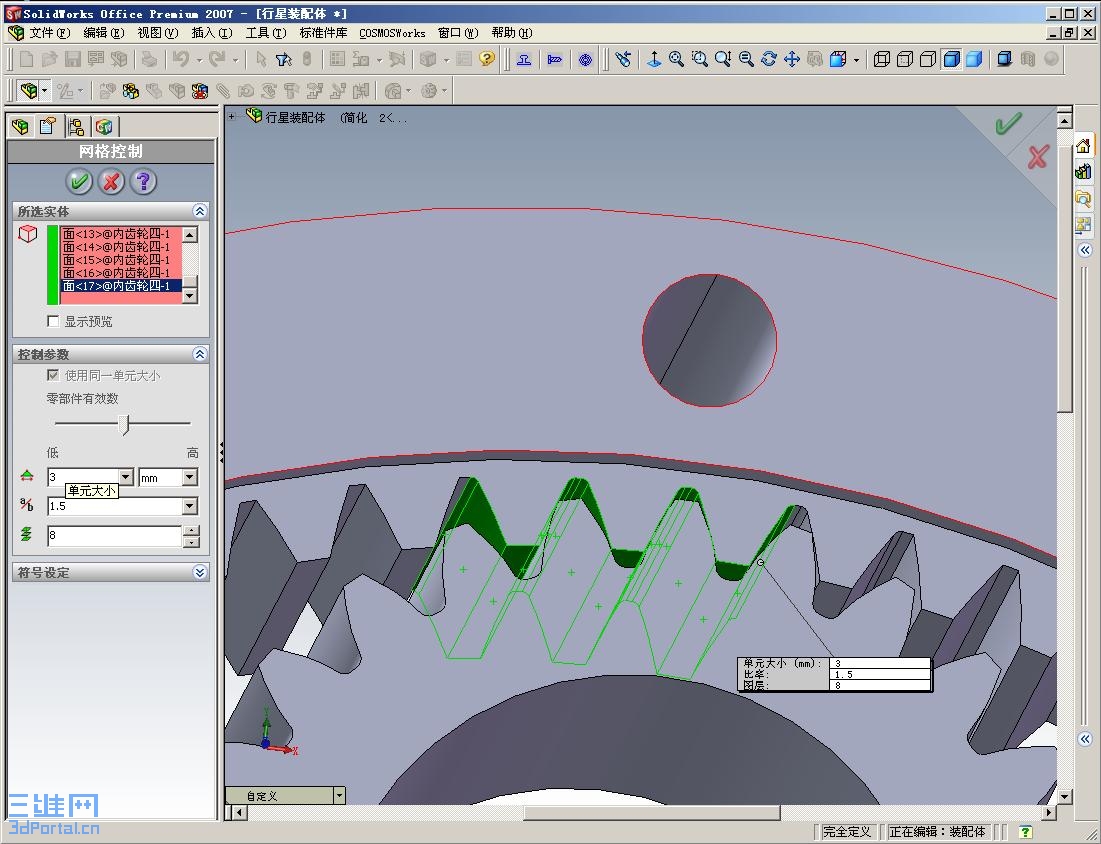Open the 自定义 view dropdown
Image resolution: width=1101 pixels, height=844 pixels.
click(x=339, y=796)
